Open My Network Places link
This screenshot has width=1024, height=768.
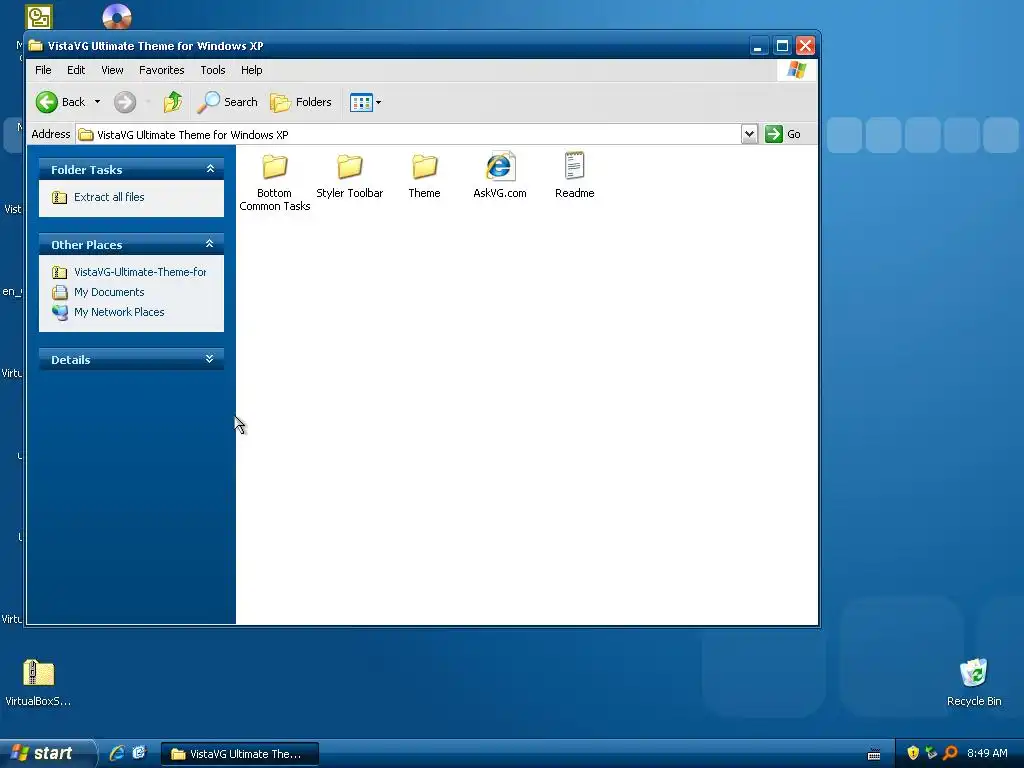[x=119, y=312]
